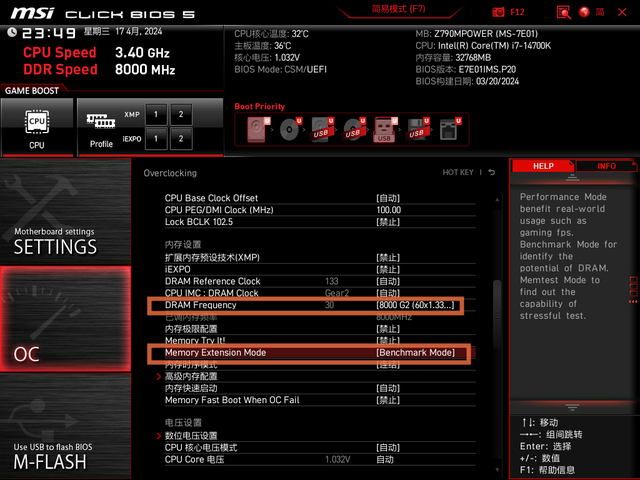Activate XMP profile 2

pos(181,115)
